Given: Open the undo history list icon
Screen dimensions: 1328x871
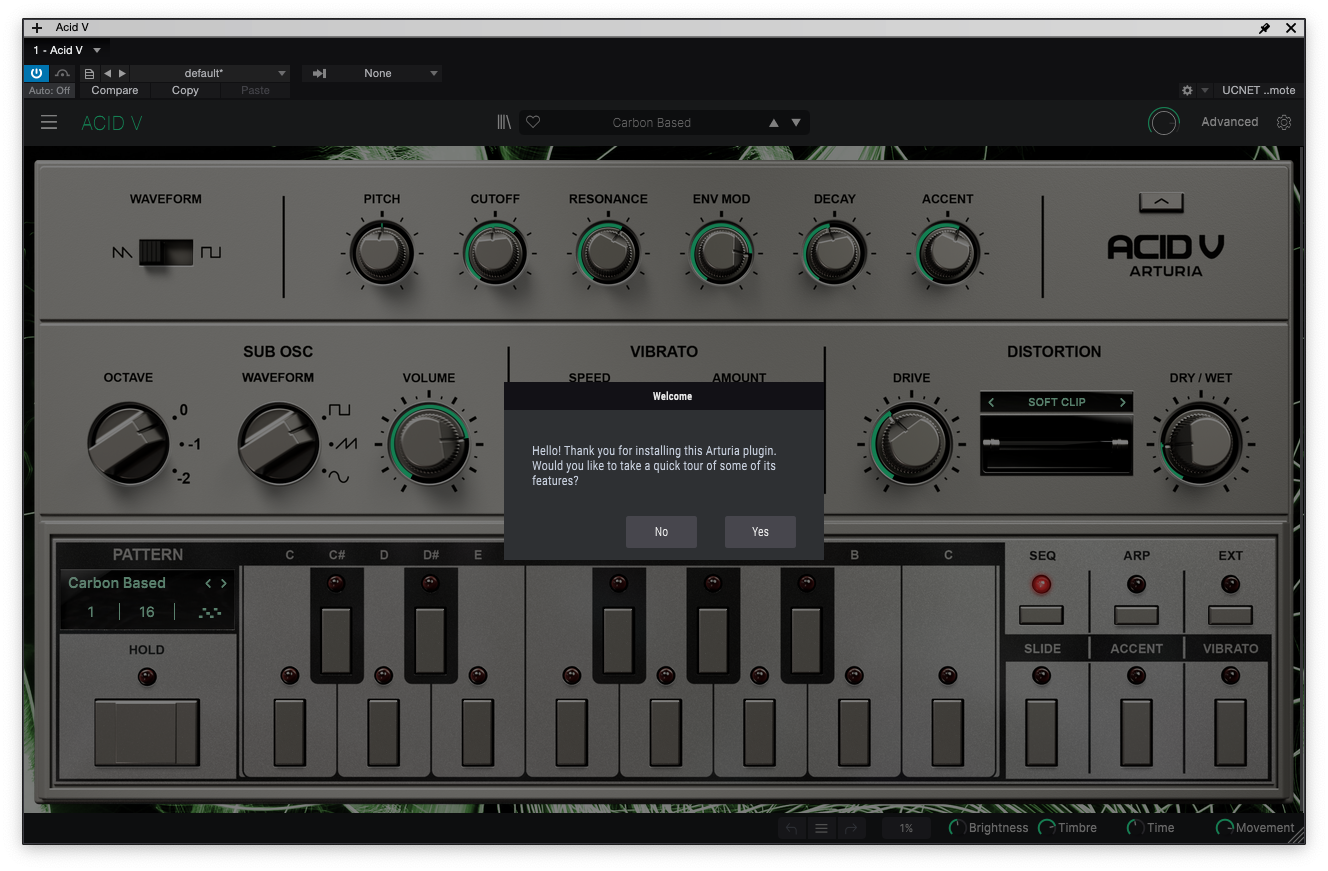Looking at the screenshot, I should [821, 828].
